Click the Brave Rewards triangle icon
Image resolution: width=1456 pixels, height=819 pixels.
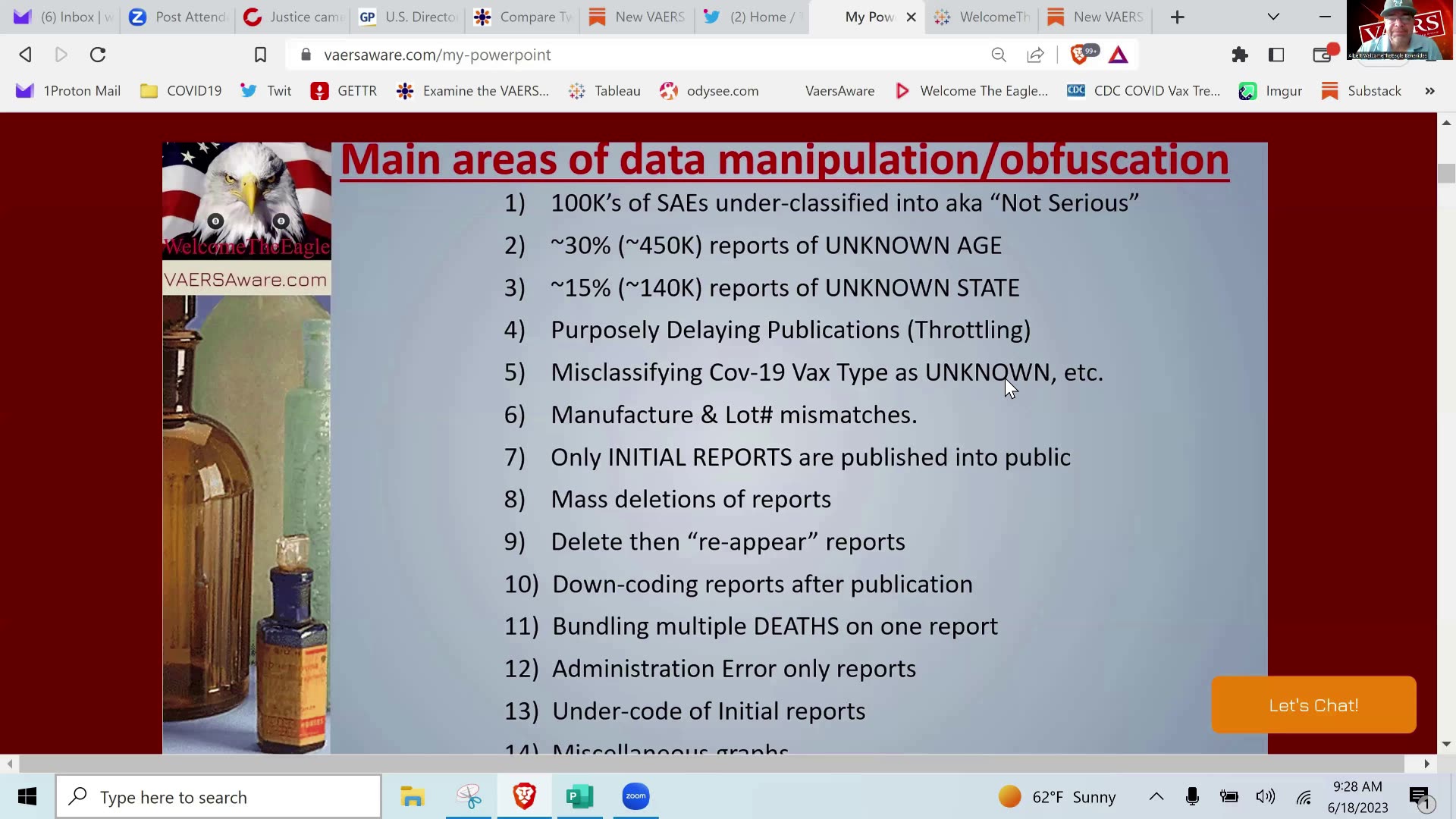tap(1118, 55)
